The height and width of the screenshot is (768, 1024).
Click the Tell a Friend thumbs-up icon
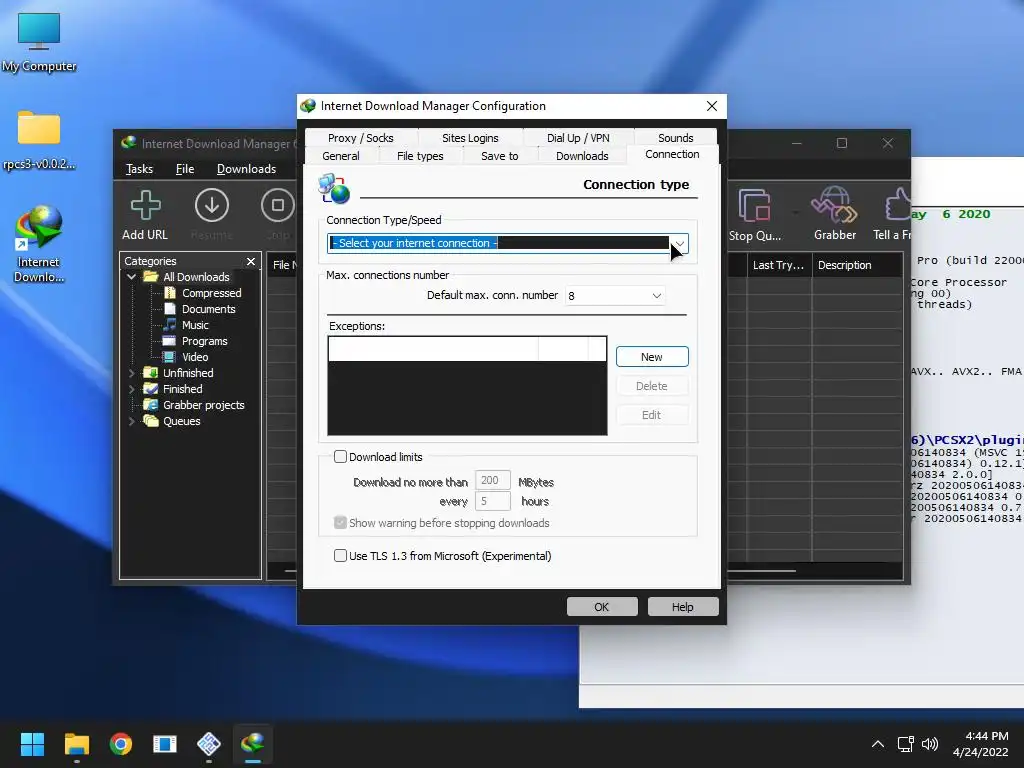(x=897, y=204)
